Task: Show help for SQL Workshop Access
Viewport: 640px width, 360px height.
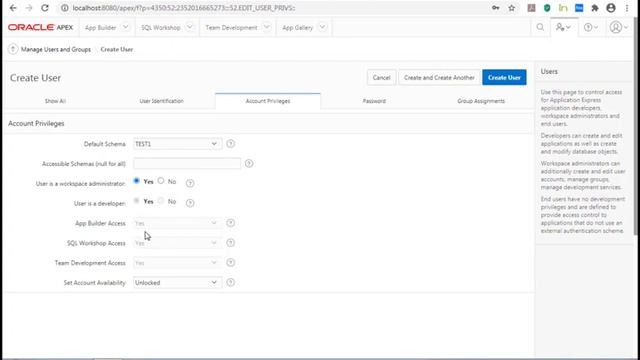Action: pyautogui.click(x=231, y=243)
